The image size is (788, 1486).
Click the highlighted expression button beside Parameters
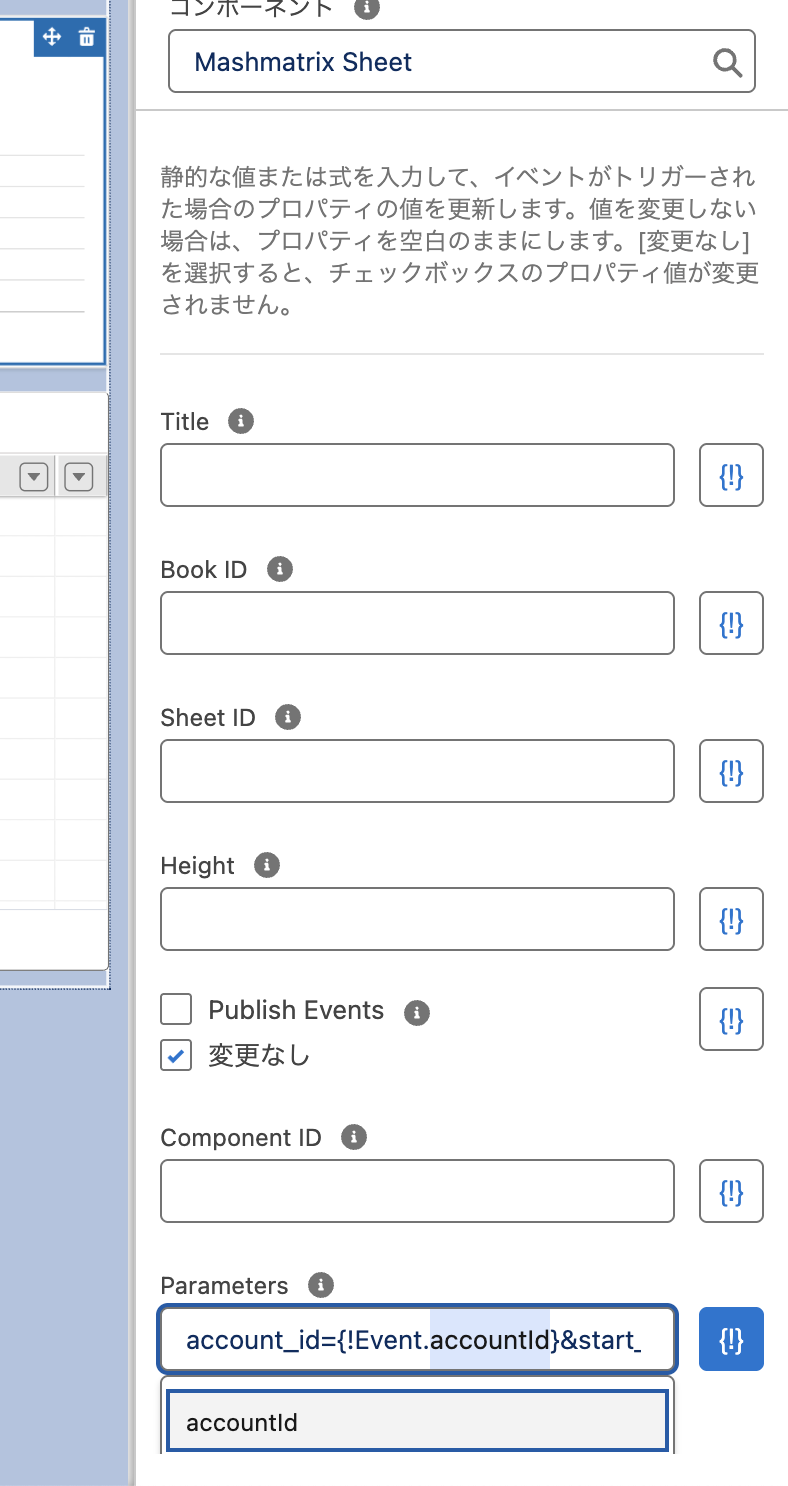pos(731,1339)
